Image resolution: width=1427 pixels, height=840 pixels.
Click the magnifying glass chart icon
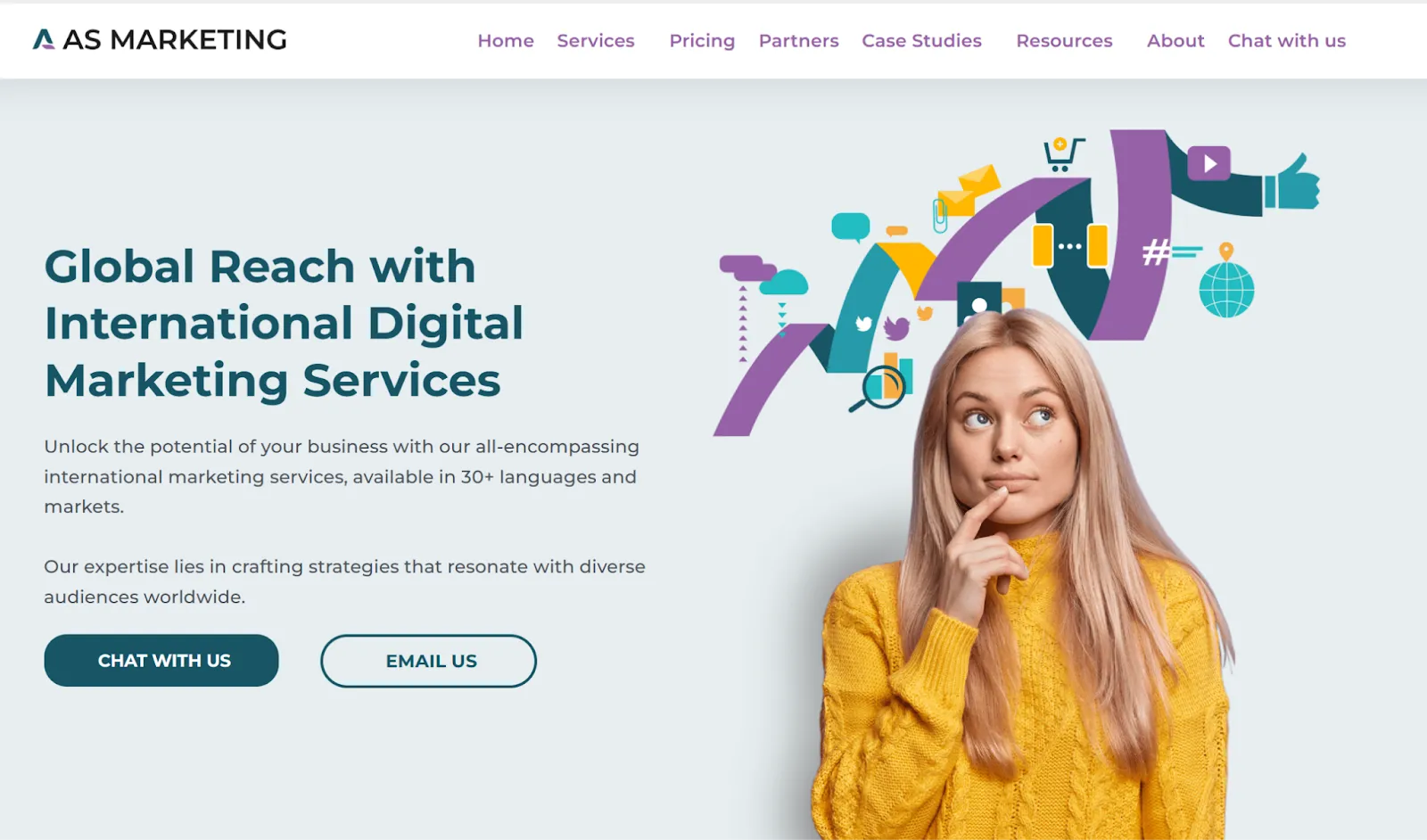click(x=879, y=387)
